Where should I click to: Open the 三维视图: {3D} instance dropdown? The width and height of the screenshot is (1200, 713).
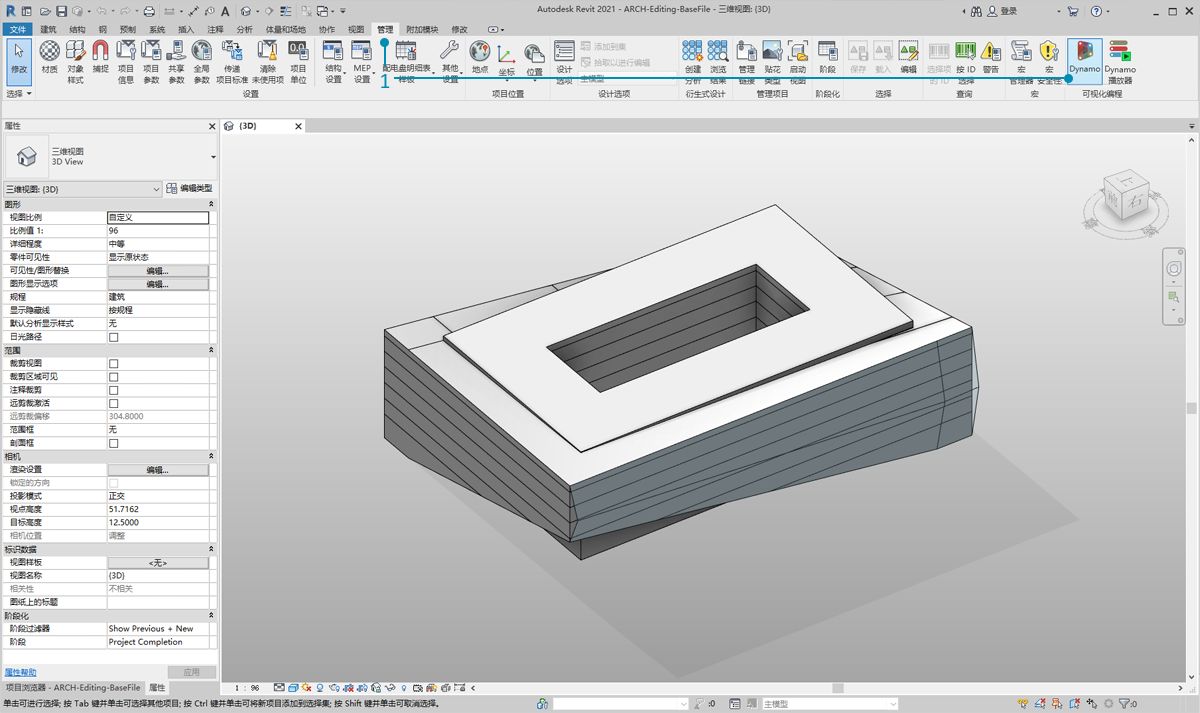(83, 189)
